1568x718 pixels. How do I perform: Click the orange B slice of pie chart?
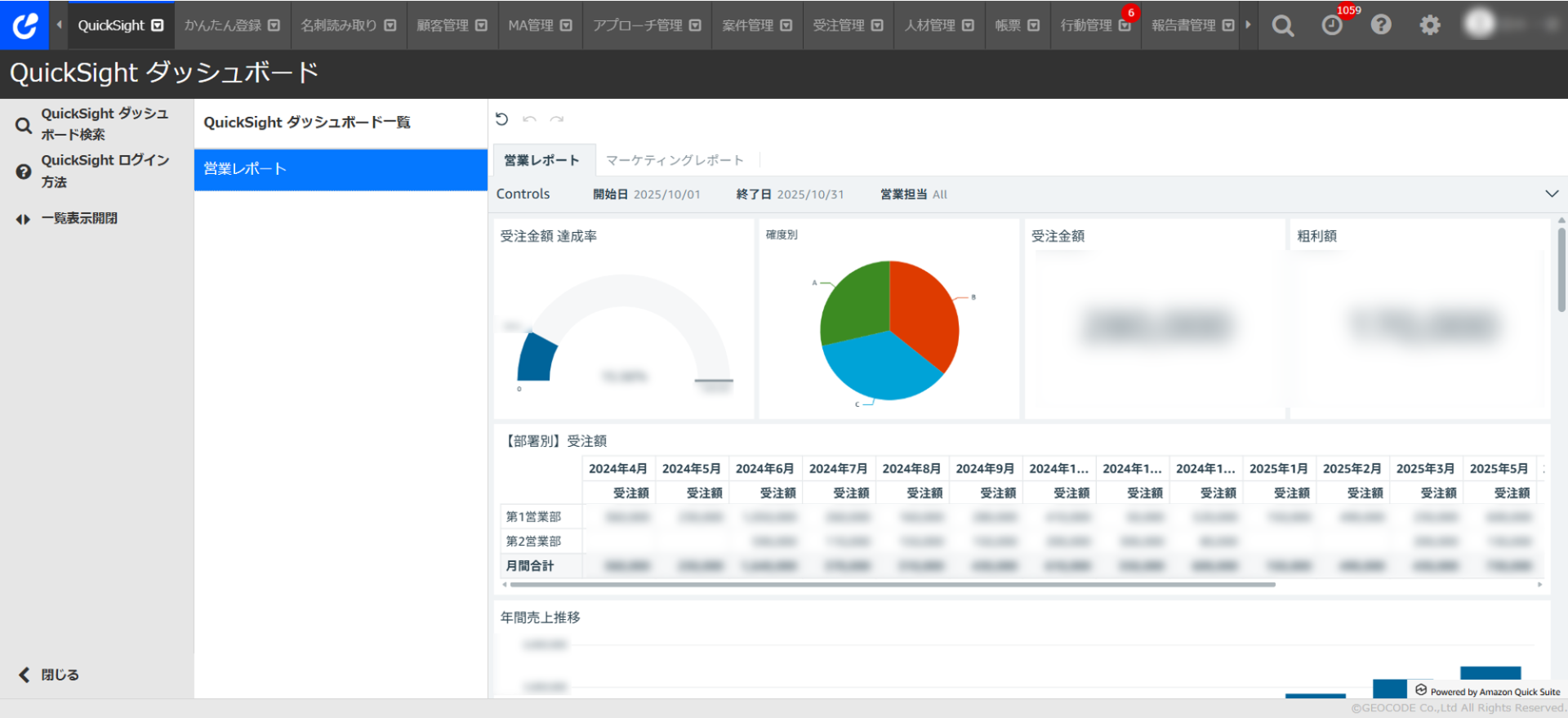(923, 310)
